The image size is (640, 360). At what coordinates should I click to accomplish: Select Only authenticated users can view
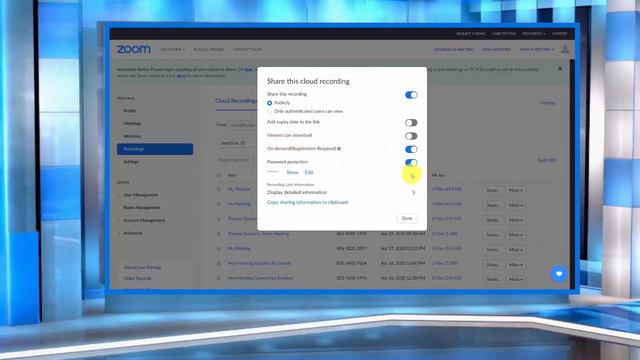(269, 111)
